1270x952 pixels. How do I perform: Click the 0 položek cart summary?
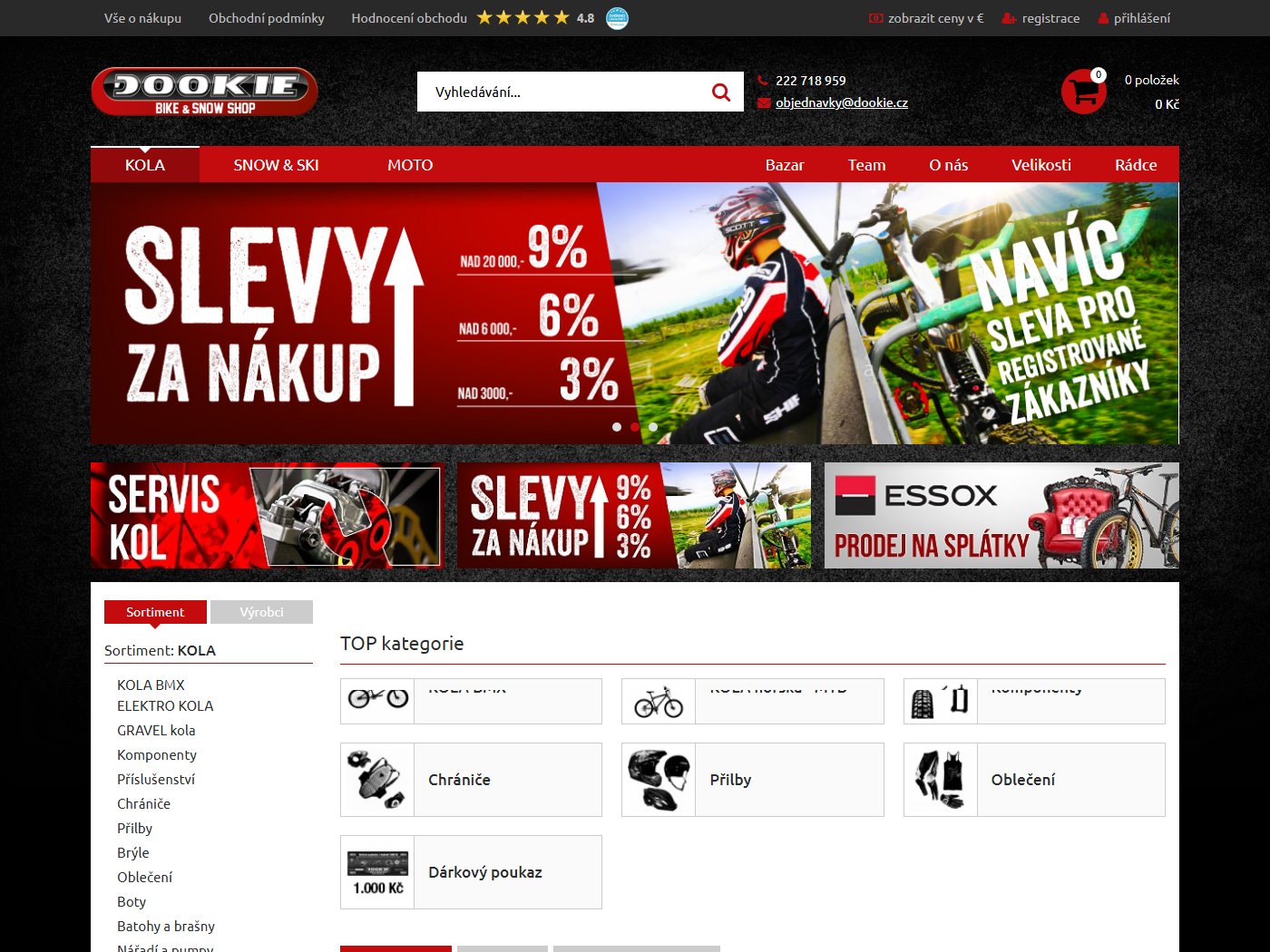click(1151, 80)
